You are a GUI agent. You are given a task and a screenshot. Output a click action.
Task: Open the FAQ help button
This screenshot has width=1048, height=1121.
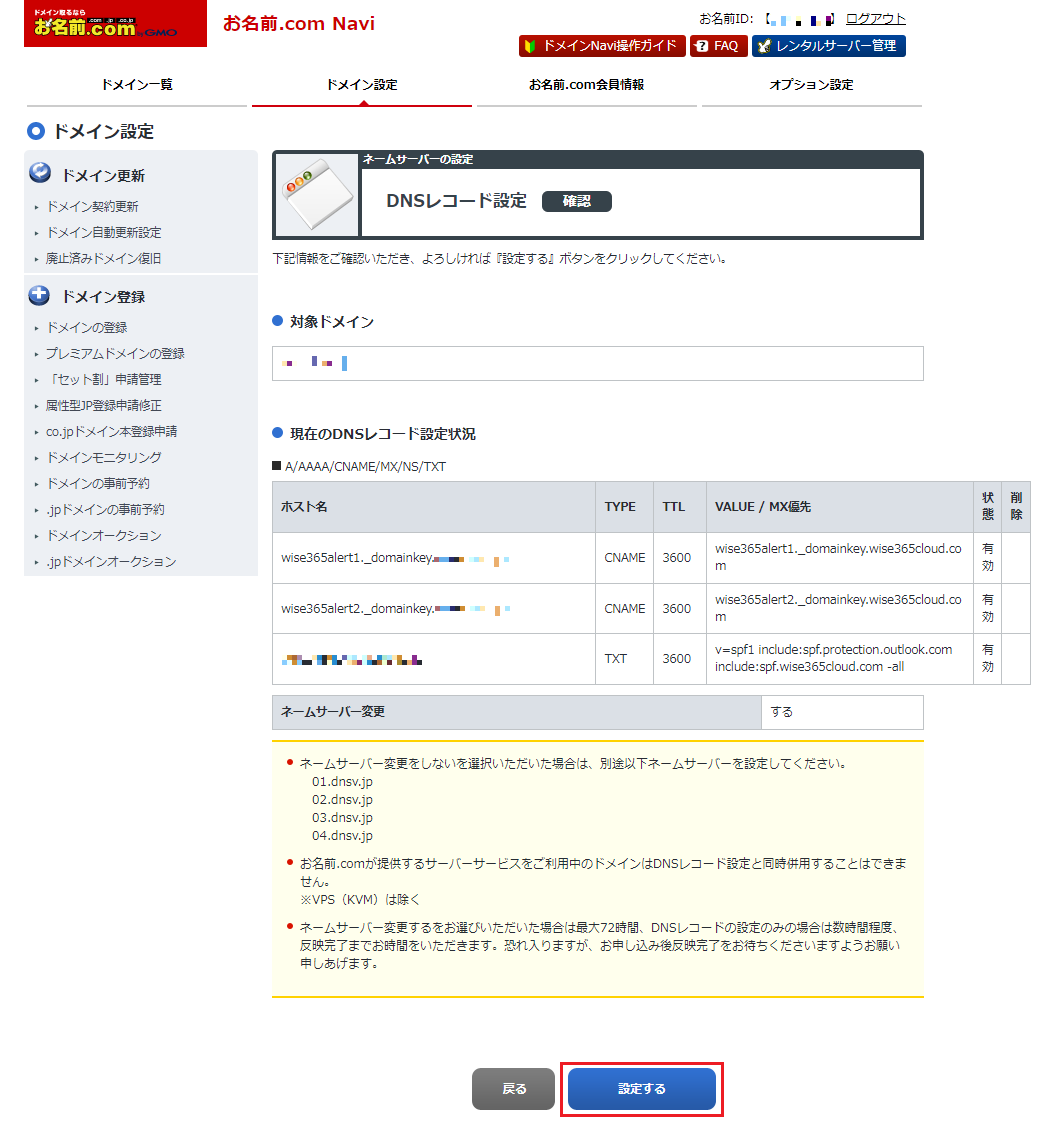[x=718, y=46]
